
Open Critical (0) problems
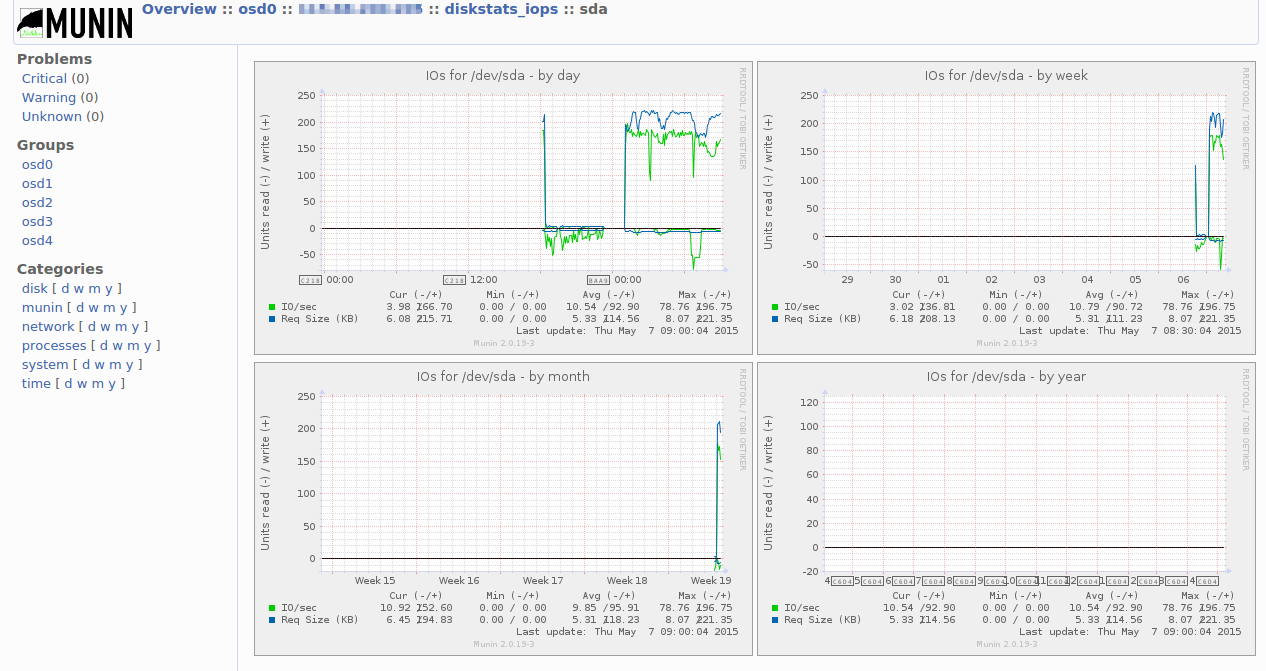[x=55, y=78]
